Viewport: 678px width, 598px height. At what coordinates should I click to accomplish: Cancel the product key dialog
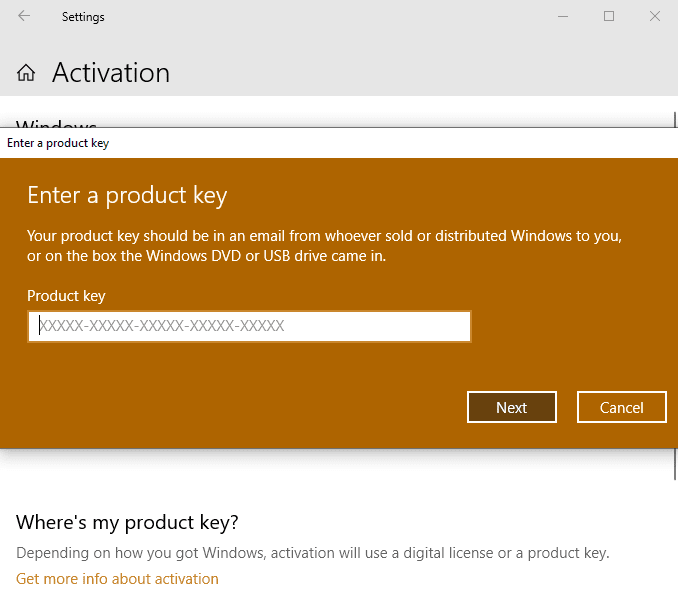(x=621, y=407)
